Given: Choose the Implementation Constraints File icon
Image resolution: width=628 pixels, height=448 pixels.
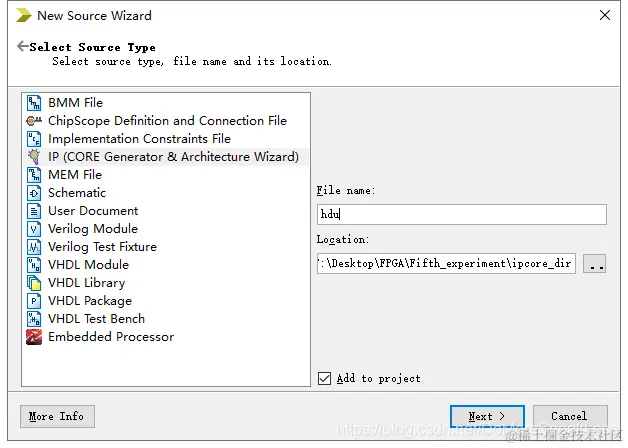Looking at the screenshot, I should pos(34,139).
